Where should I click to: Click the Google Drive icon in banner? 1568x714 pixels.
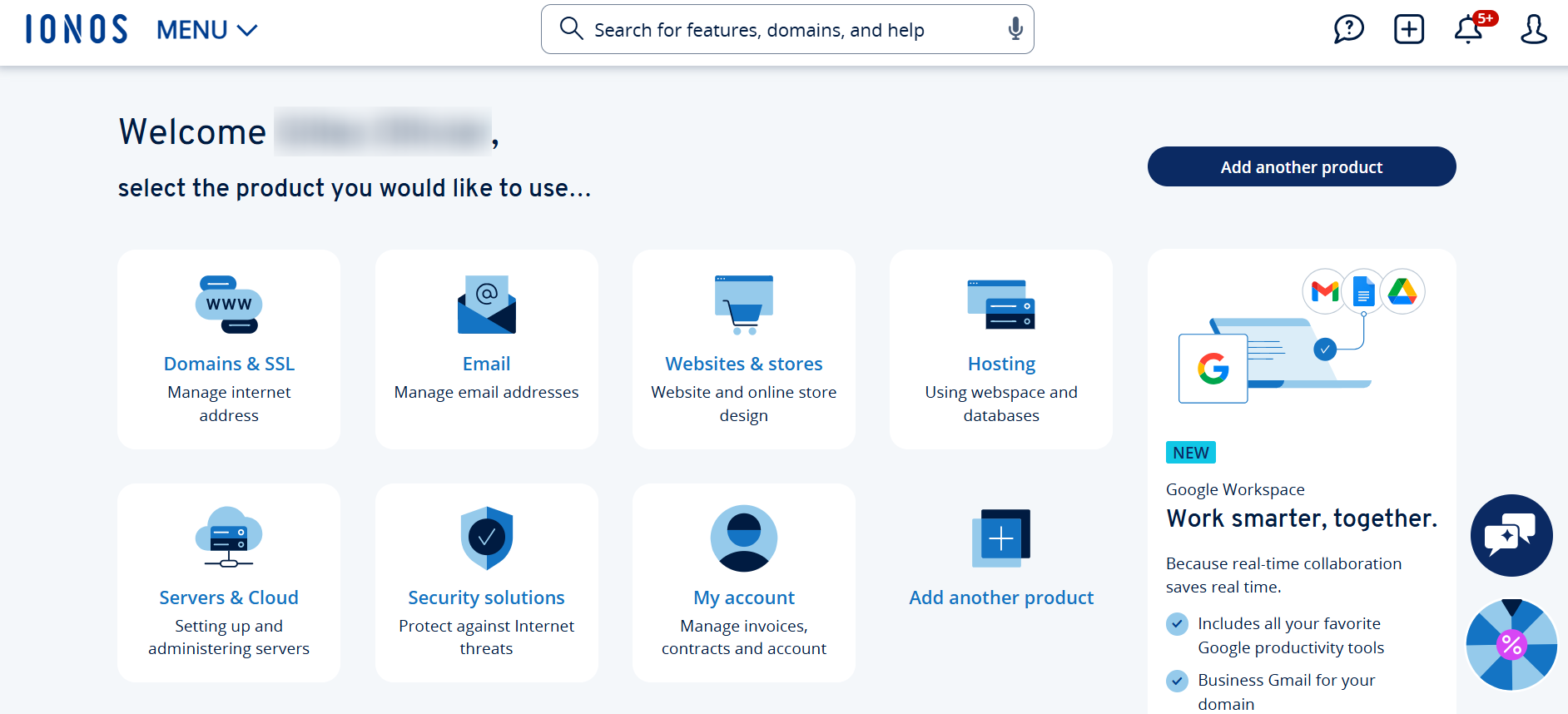[1402, 291]
